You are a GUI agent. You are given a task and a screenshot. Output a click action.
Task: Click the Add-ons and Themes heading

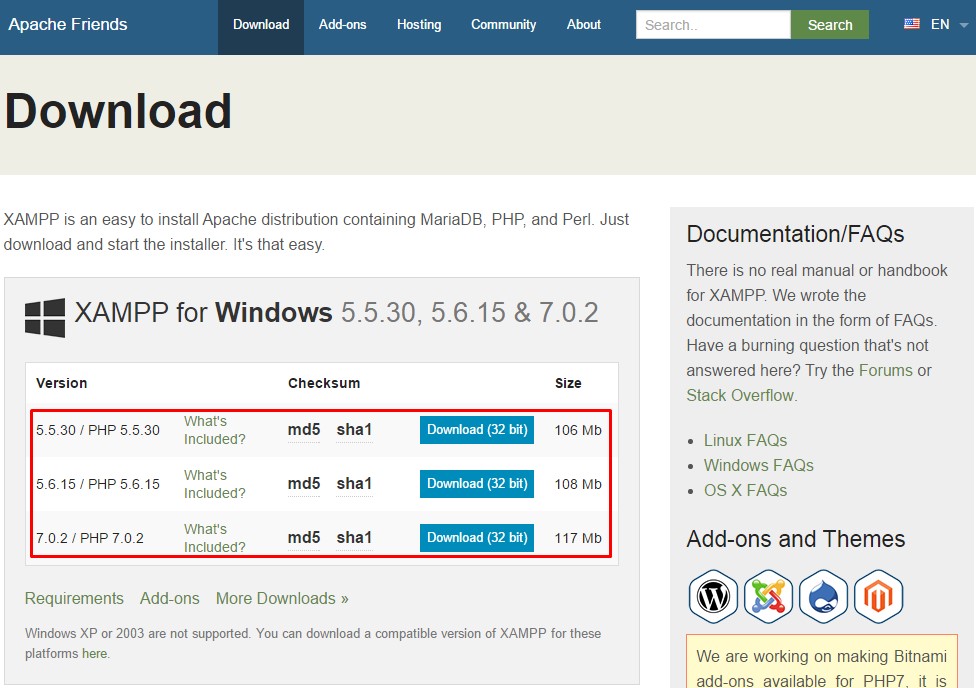click(x=795, y=539)
